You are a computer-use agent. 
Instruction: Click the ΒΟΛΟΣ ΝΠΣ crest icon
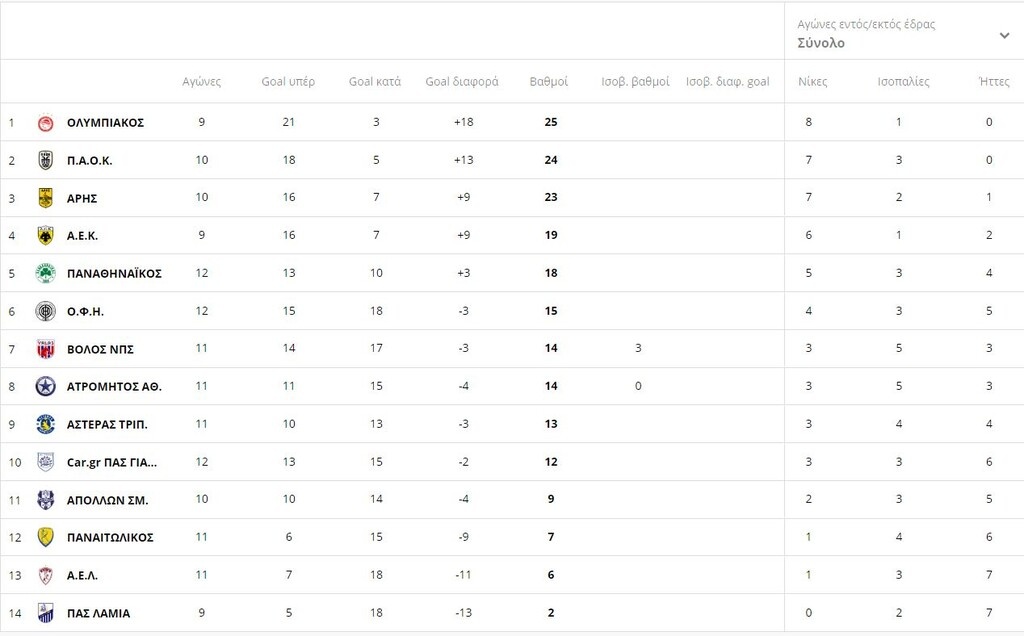click(x=45, y=349)
